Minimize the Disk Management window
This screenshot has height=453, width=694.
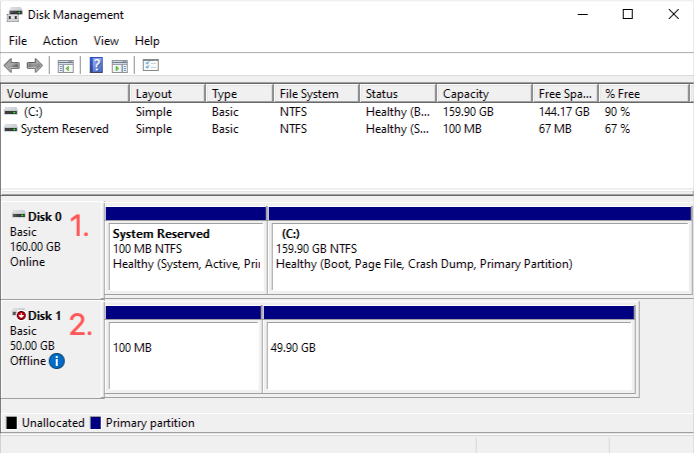click(x=583, y=15)
